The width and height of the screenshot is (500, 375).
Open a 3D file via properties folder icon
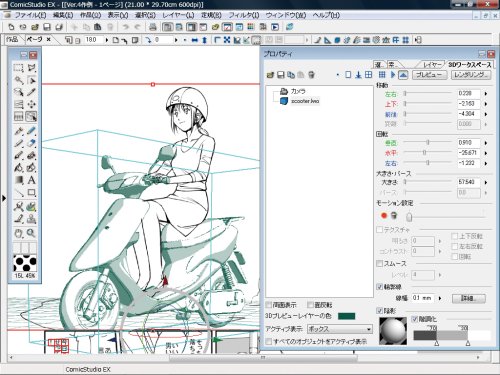point(270,75)
